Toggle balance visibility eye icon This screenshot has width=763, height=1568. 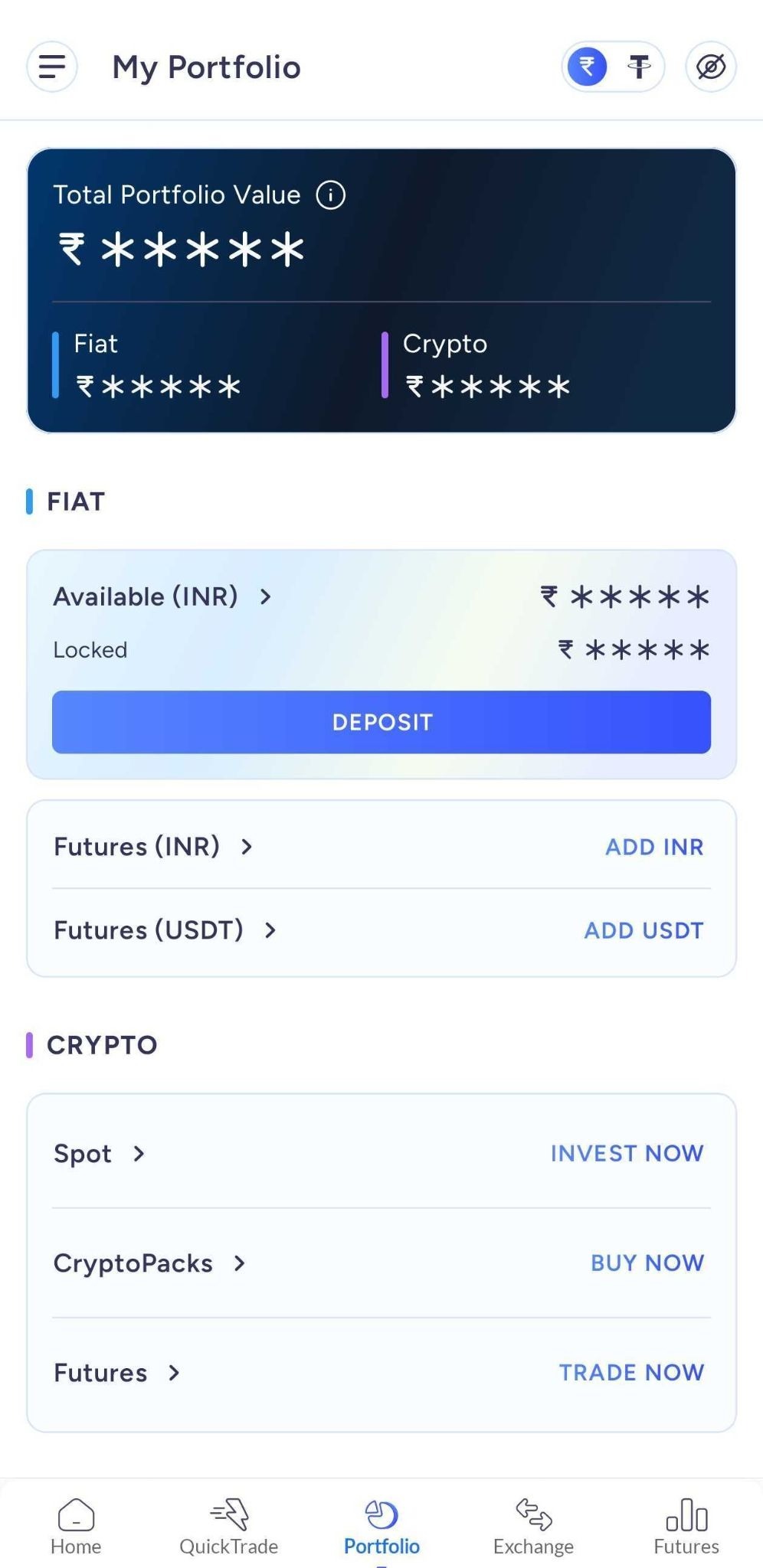coord(711,67)
